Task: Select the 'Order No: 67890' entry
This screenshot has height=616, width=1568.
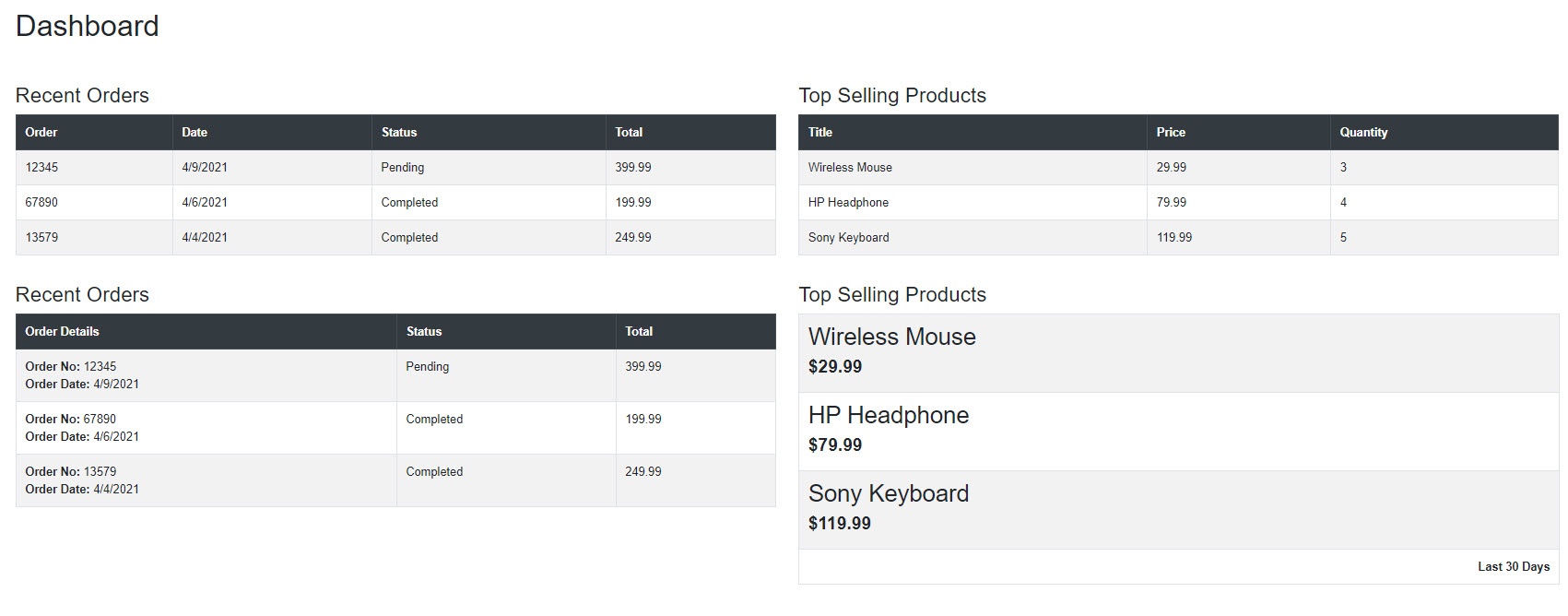Action: (x=71, y=419)
